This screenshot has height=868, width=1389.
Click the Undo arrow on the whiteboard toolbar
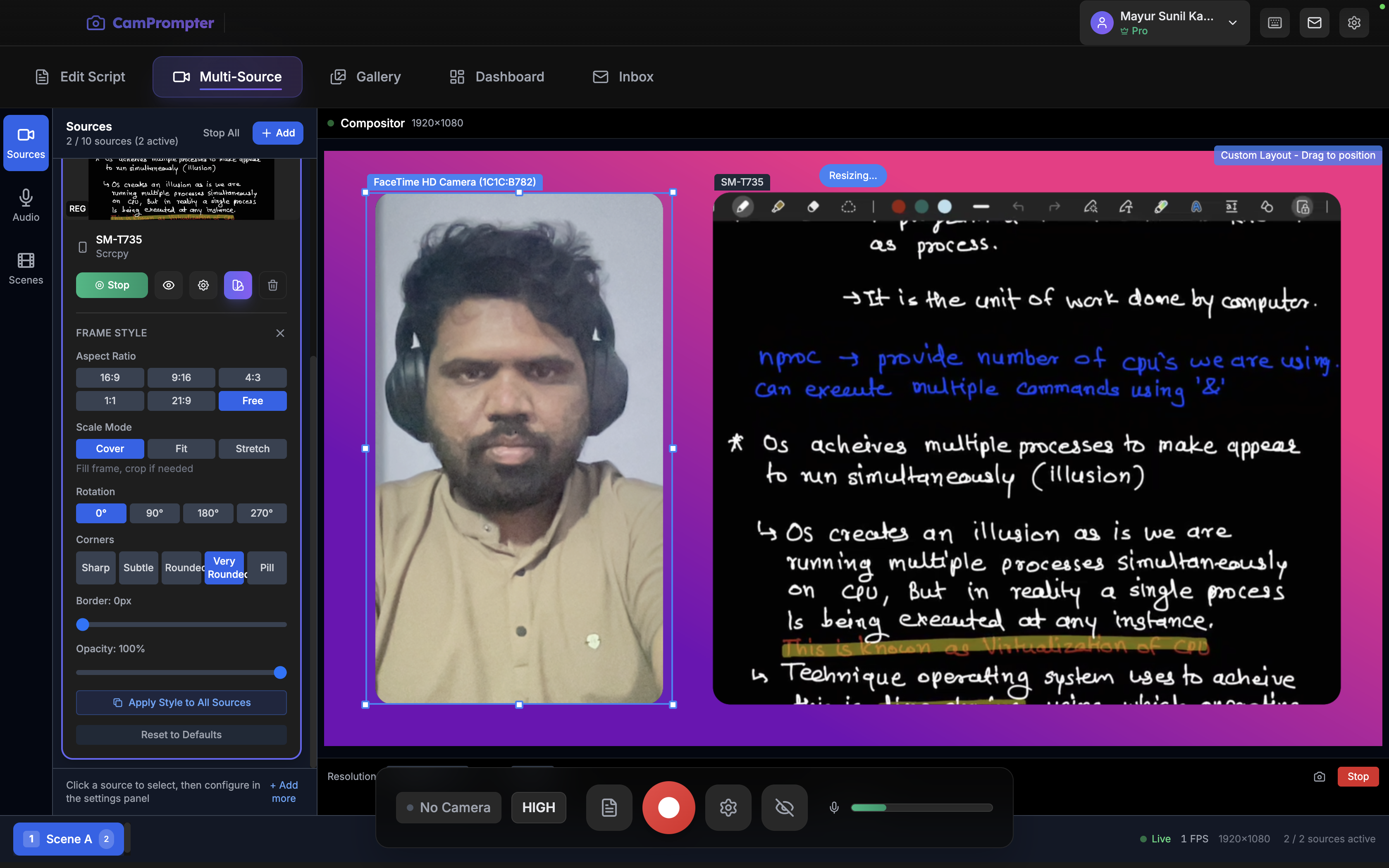pos(1019,207)
